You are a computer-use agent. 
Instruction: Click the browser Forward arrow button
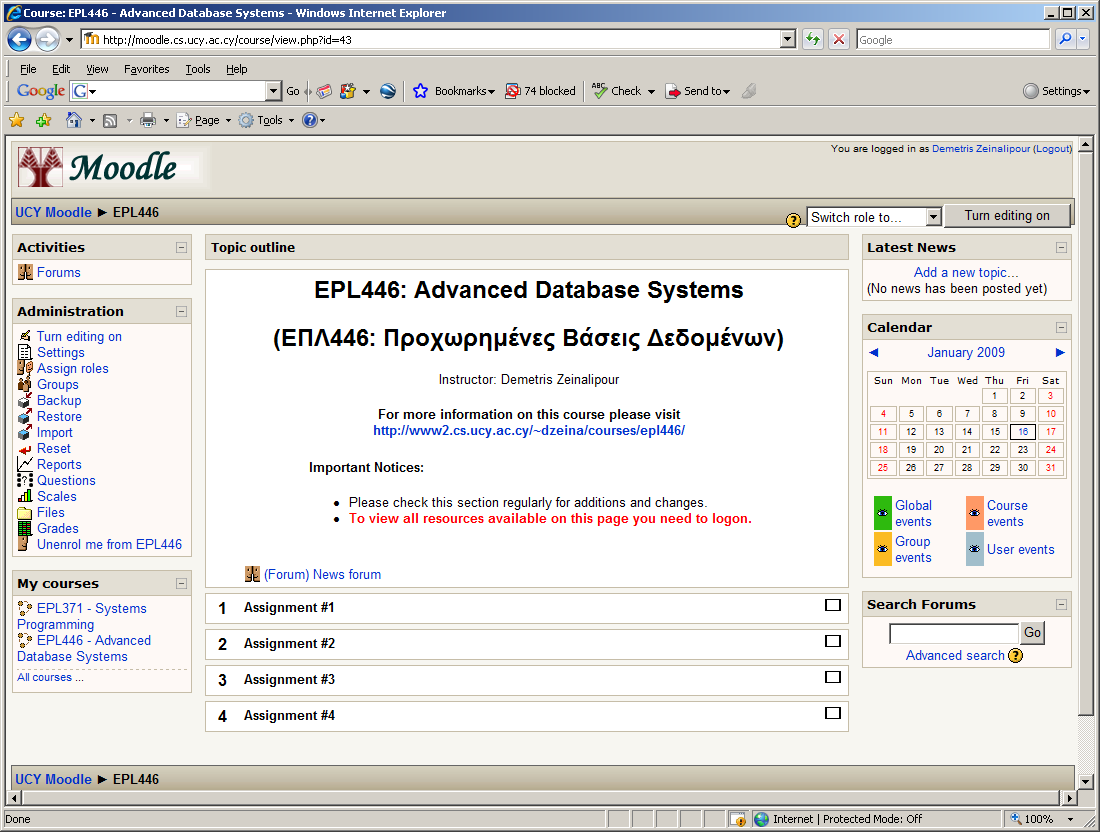point(47,40)
